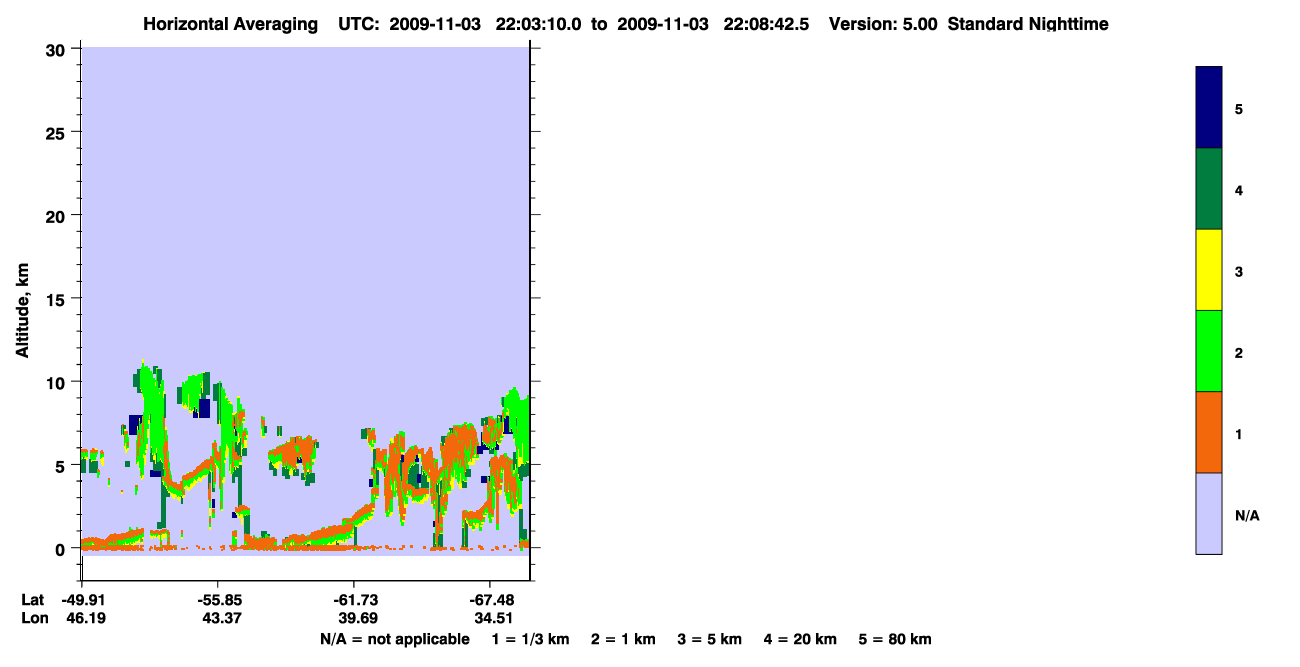
Task: Click the longitude value 43.37
Action: (x=220, y=619)
